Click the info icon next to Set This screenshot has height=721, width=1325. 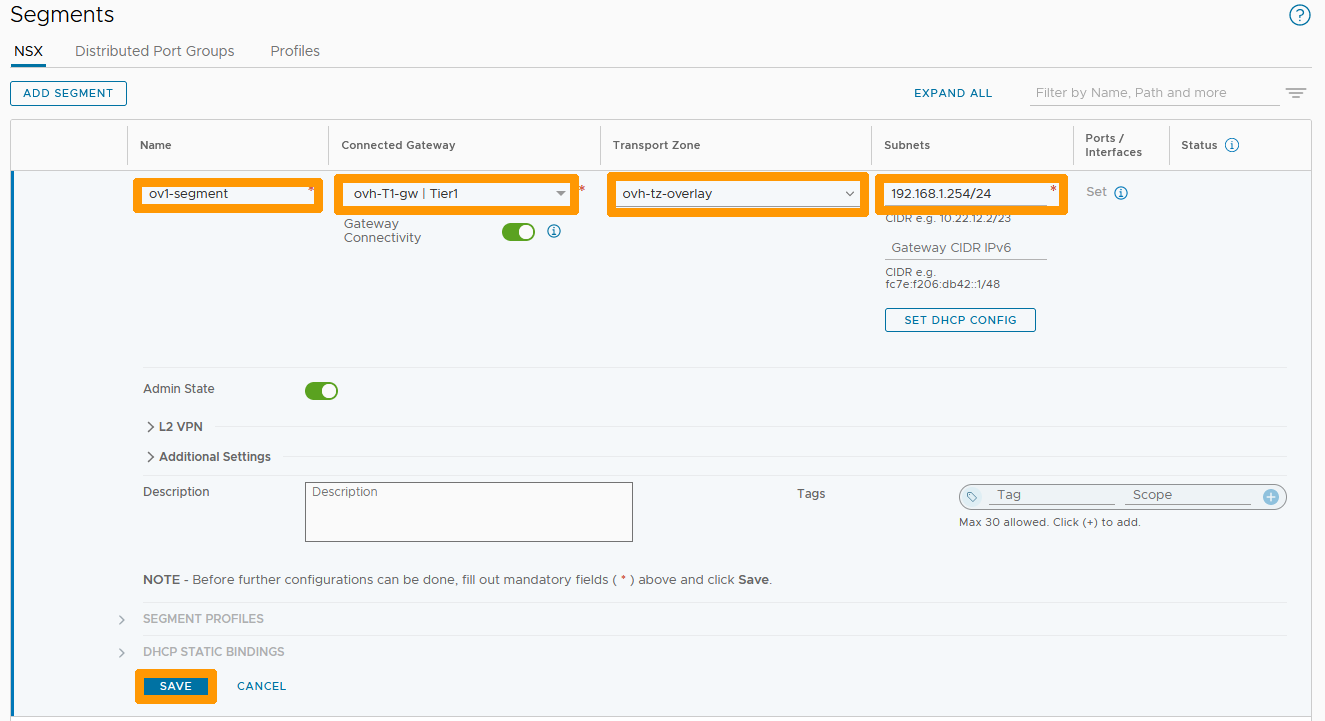[1121, 193]
